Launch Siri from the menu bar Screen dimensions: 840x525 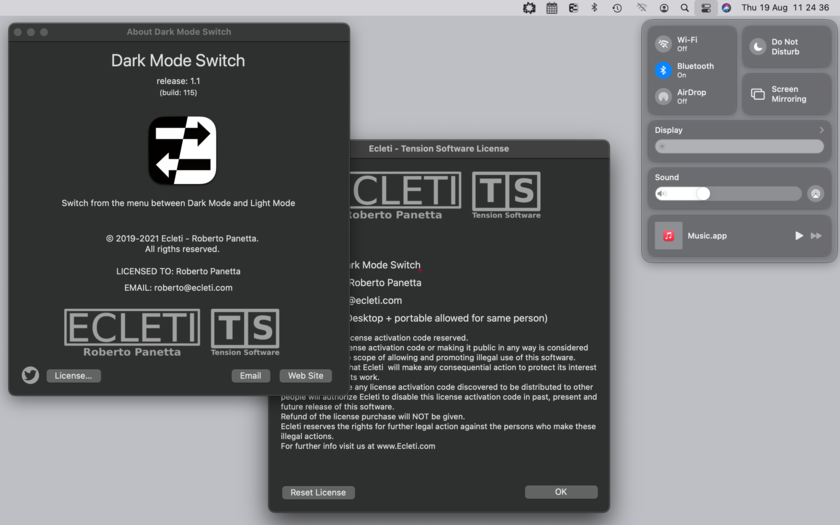tap(726, 8)
